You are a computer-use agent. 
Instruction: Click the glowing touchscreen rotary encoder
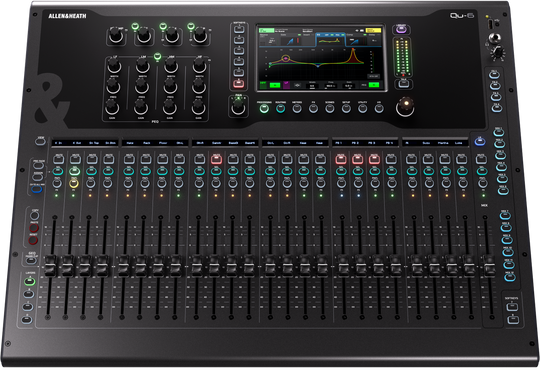coord(405,107)
